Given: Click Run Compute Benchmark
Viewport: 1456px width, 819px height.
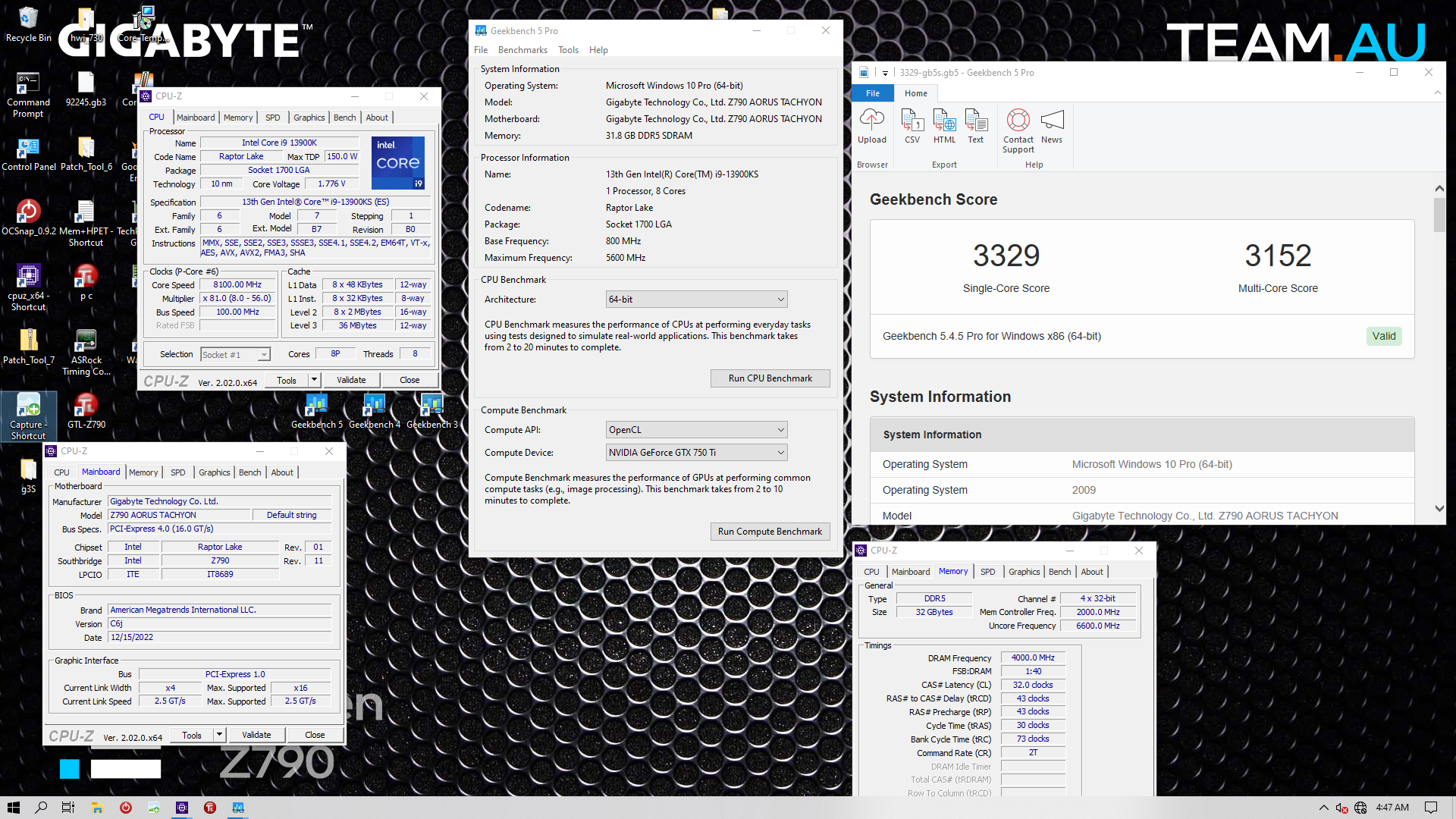Looking at the screenshot, I should click(770, 532).
